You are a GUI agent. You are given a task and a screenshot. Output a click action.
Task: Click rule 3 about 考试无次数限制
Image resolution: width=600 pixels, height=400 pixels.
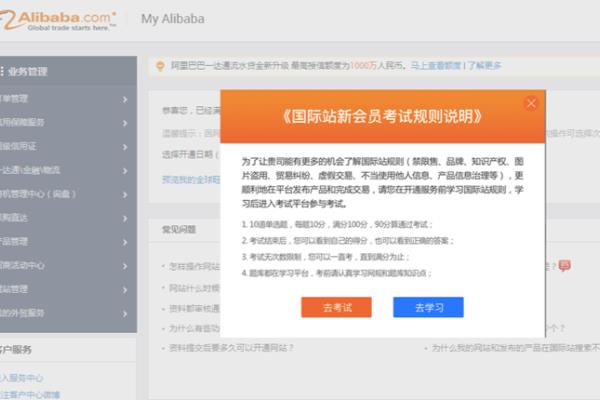[x=325, y=257]
